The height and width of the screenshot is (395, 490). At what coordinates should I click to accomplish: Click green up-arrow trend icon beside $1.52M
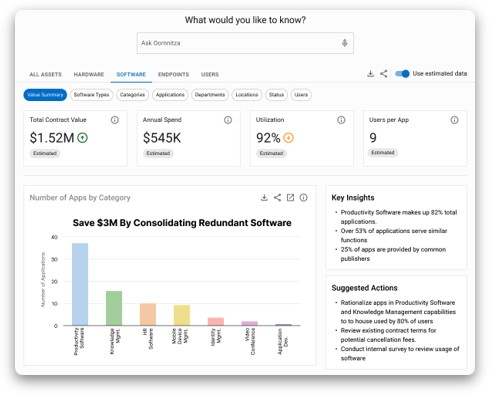pyautogui.click(x=82, y=138)
